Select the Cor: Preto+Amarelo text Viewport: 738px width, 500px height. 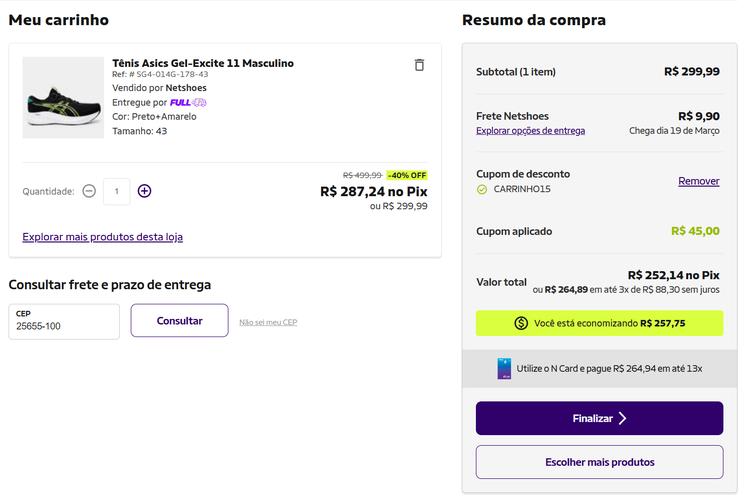click(154, 117)
